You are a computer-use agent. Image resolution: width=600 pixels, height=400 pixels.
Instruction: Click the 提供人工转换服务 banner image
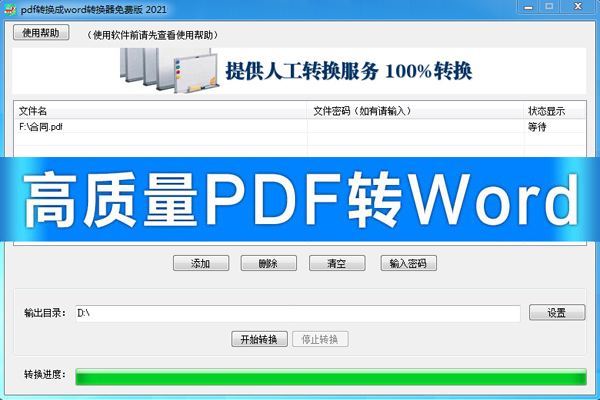pyautogui.click(x=299, y=71)
